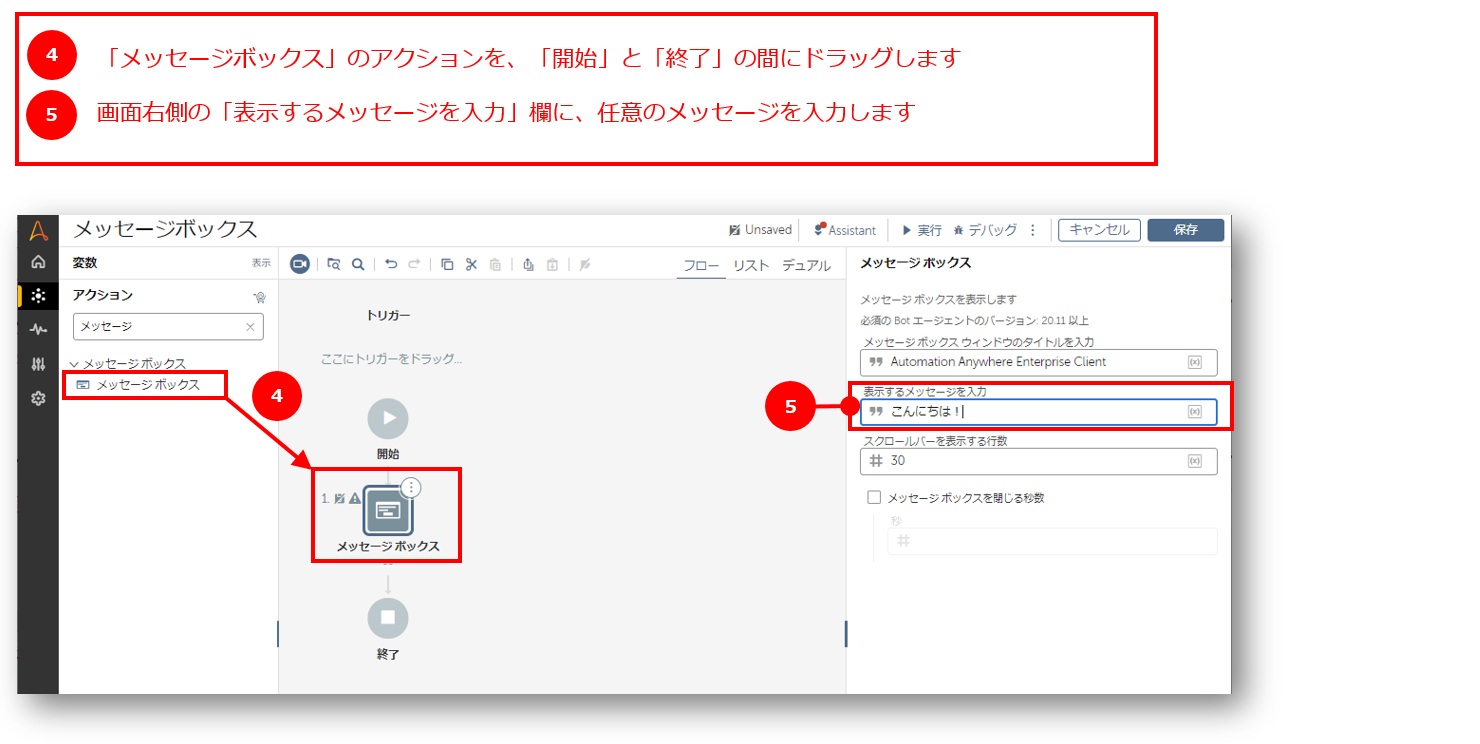The image size is (1480, 744).
Task: Click the disabled 秒 seconds field
Action: coord(1052,541)
